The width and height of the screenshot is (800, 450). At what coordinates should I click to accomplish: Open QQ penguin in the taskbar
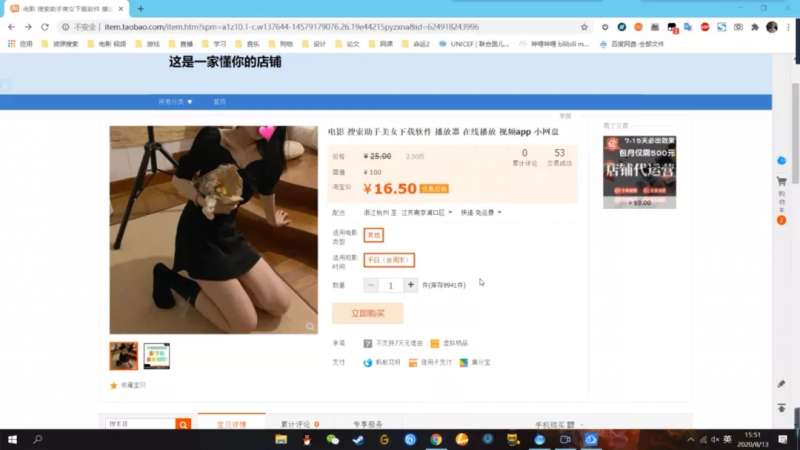click(x=307, y=439)
